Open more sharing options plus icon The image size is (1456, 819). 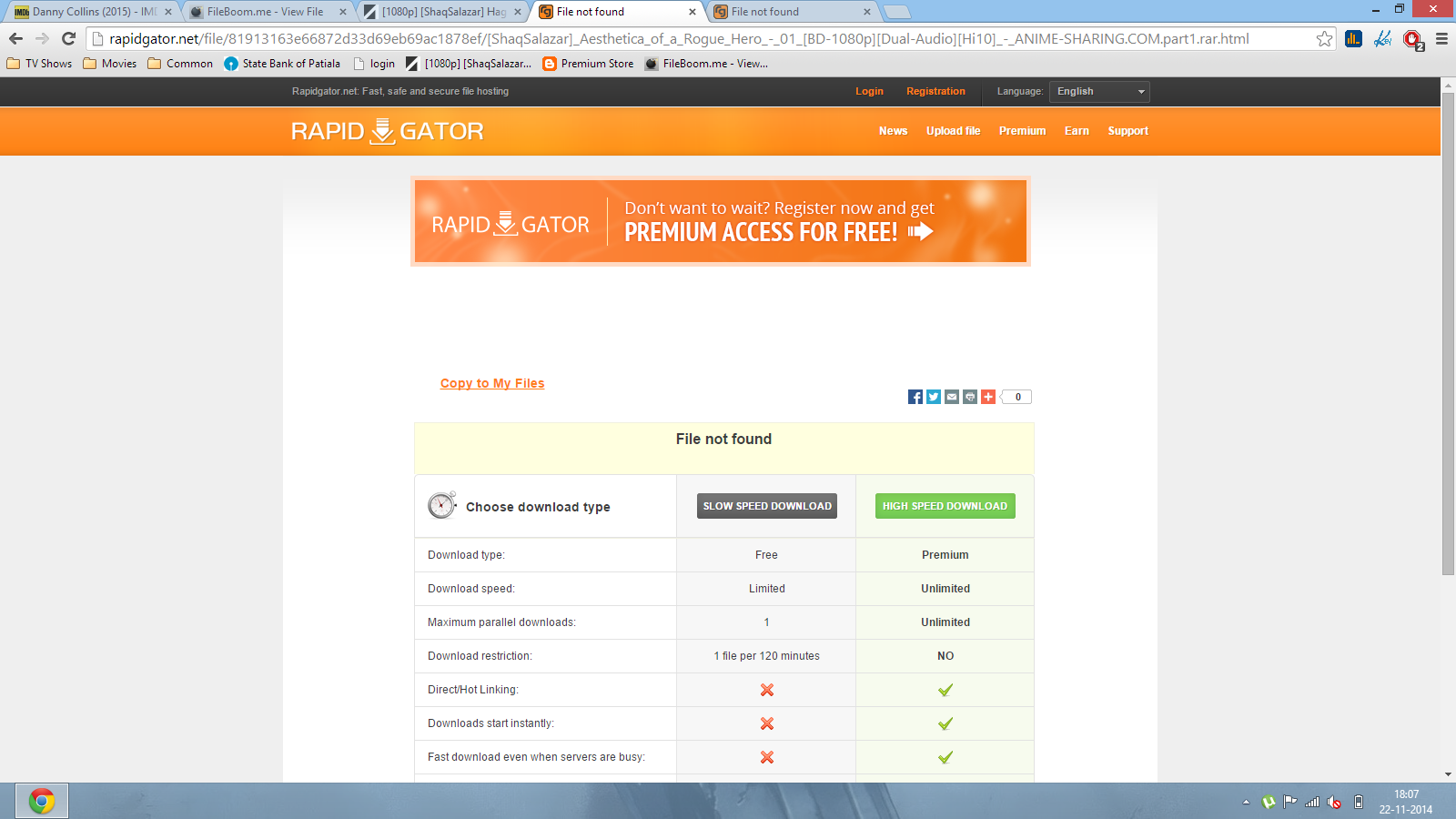pos(988,397)
